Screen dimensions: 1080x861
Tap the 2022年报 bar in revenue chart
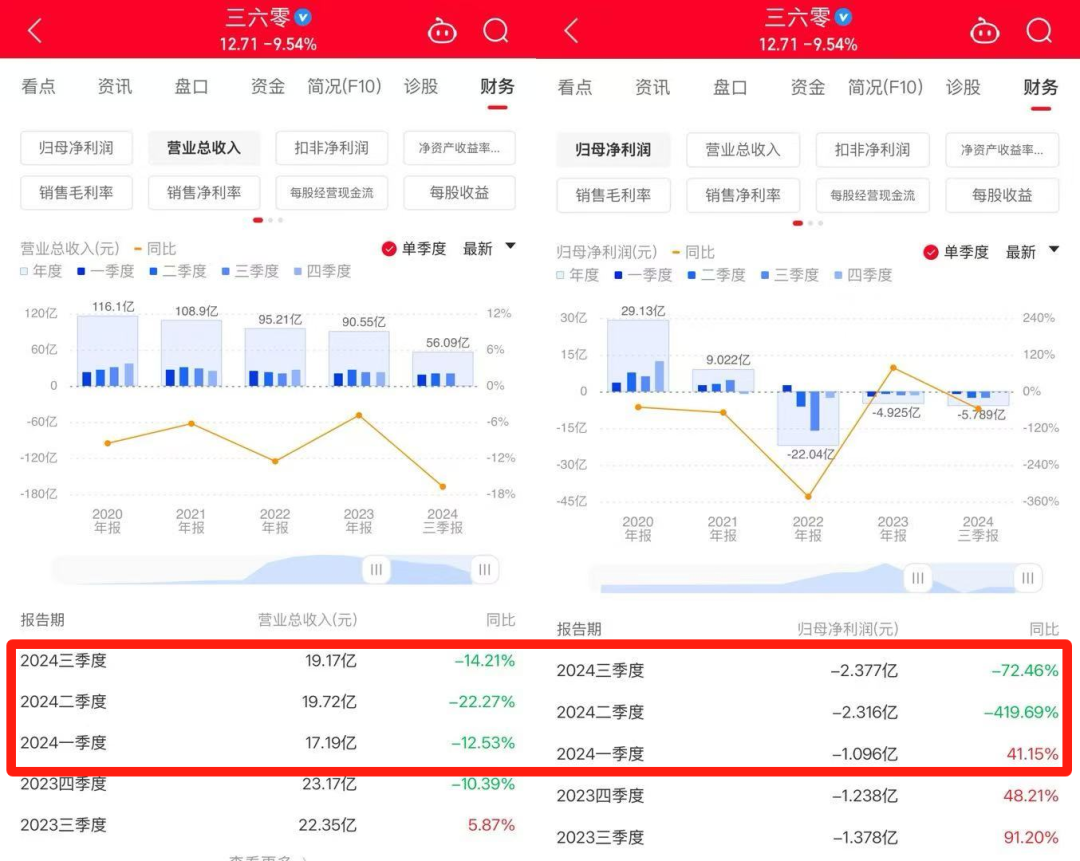(275, 357)
